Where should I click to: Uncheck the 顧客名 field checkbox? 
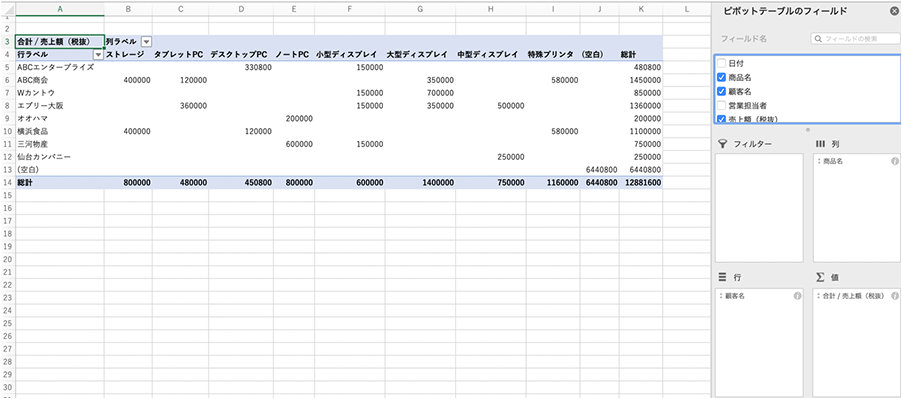(x=721, y=91)
